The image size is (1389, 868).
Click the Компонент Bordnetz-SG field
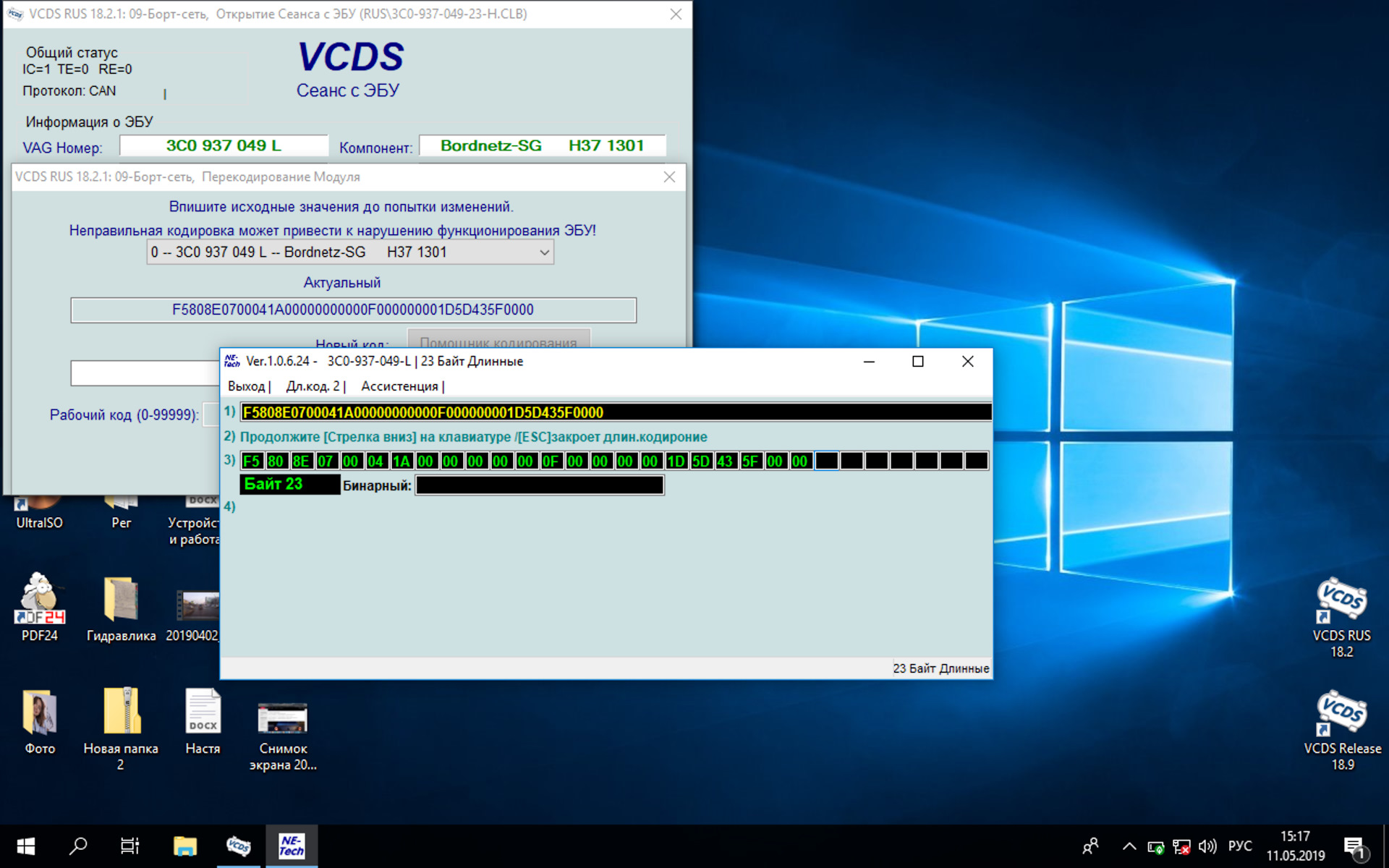coord(542,145)
